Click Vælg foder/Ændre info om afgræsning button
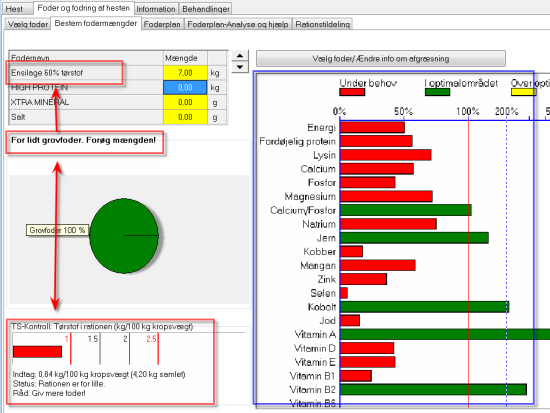This screenshot has width=550, height=413. click(381, 59)
